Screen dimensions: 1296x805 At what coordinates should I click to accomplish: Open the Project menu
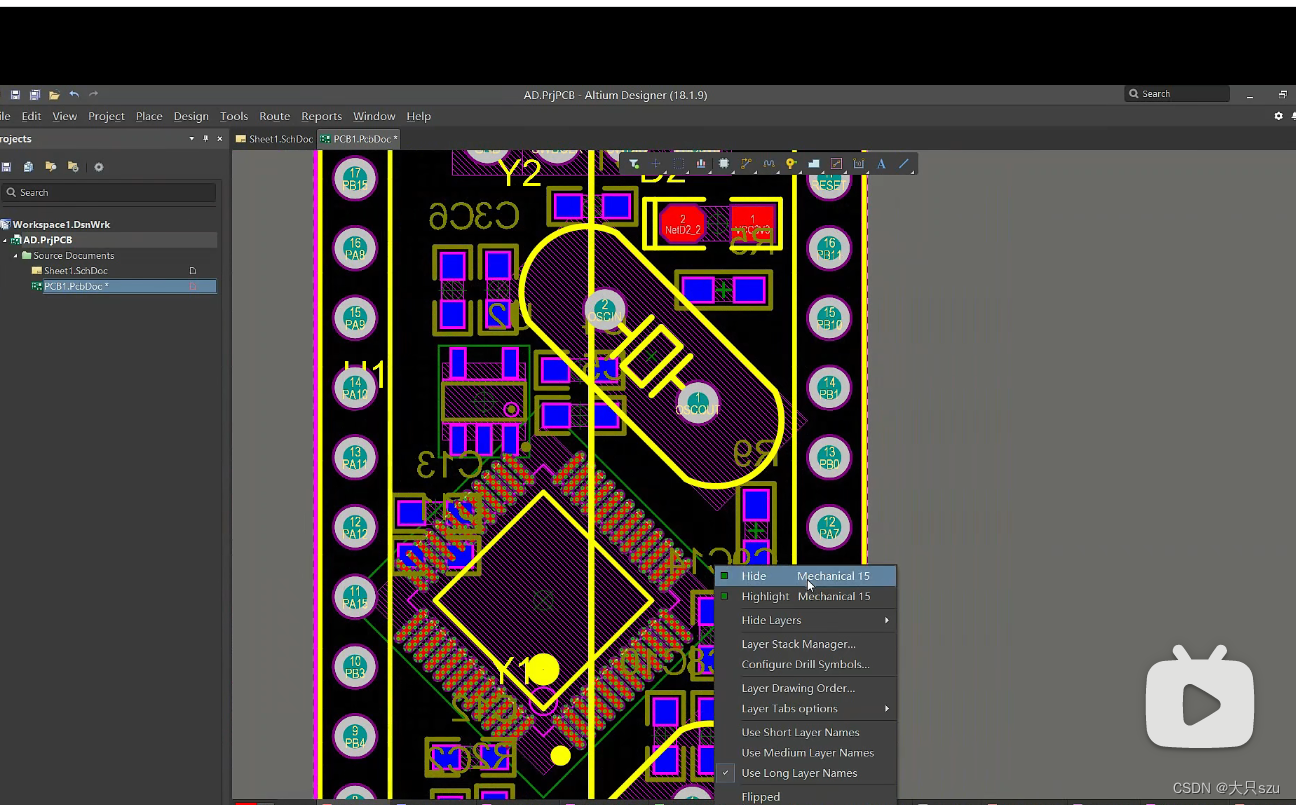click(106, 116)
